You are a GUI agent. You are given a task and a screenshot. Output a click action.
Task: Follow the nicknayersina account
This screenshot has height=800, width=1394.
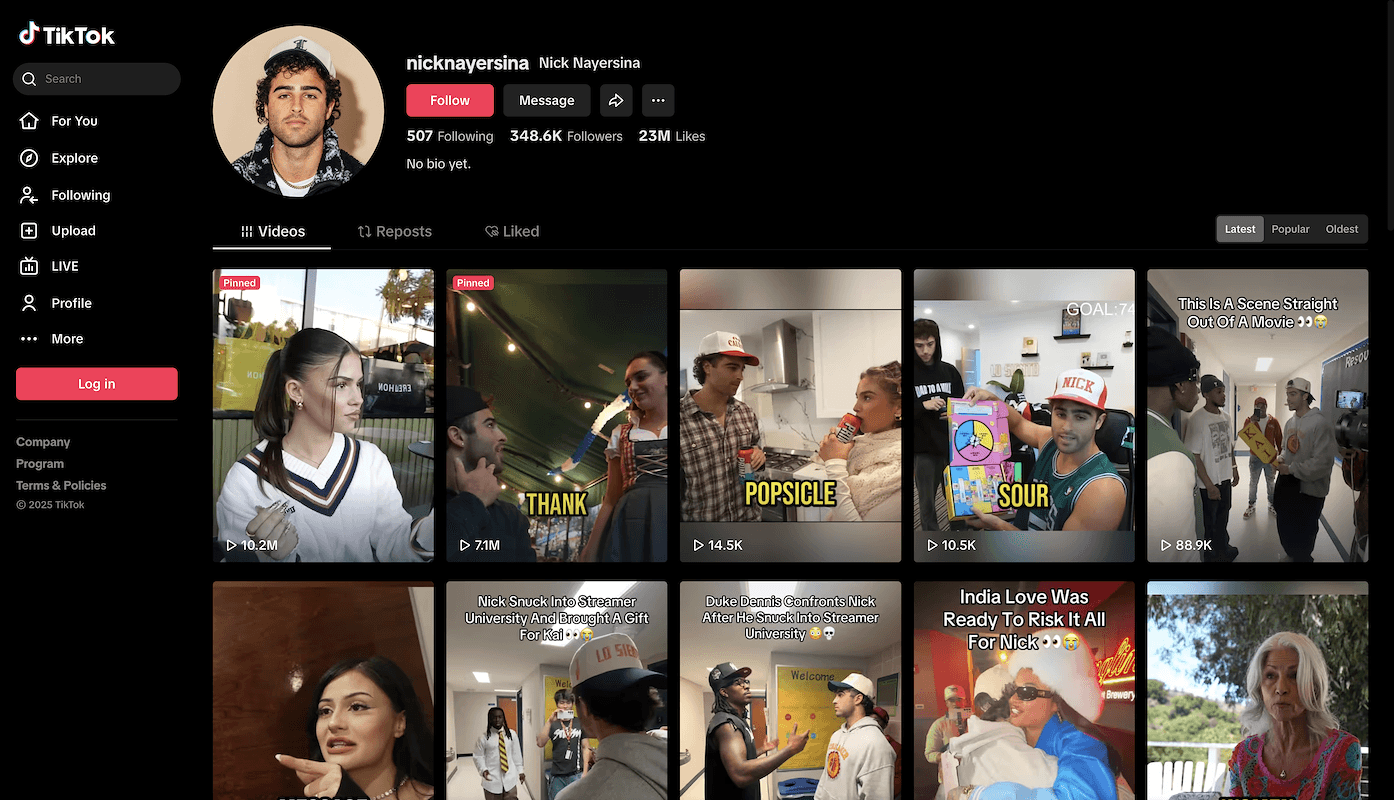449,100
